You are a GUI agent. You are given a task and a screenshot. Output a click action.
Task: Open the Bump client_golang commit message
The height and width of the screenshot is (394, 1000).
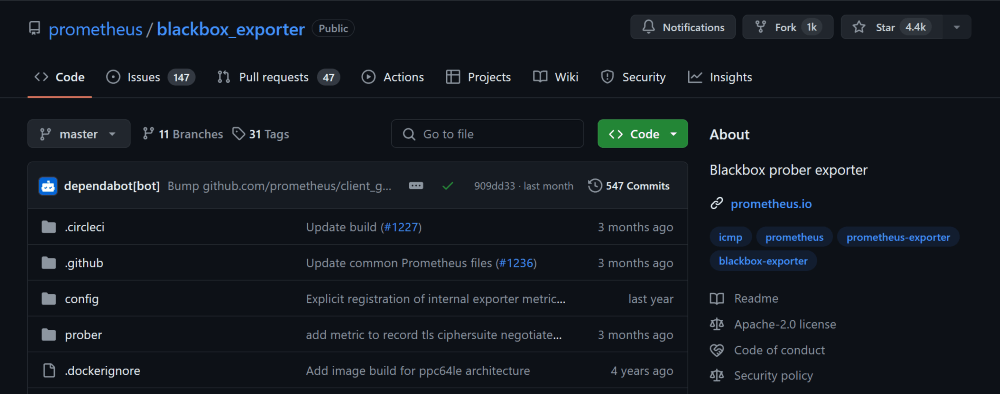(x=280, y=186)
